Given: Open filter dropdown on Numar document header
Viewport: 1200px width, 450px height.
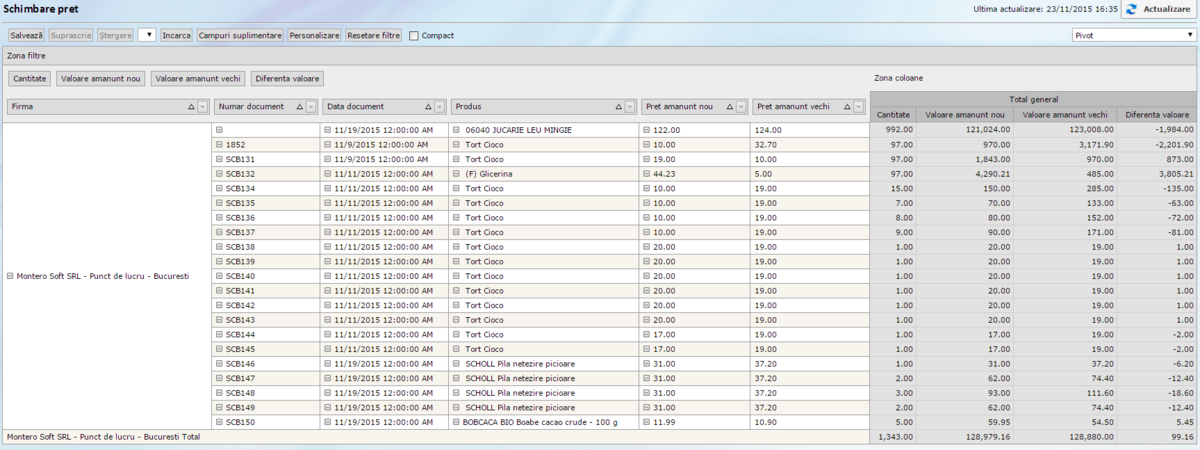Looking at the screenshot, I should [x=310, y=107].
